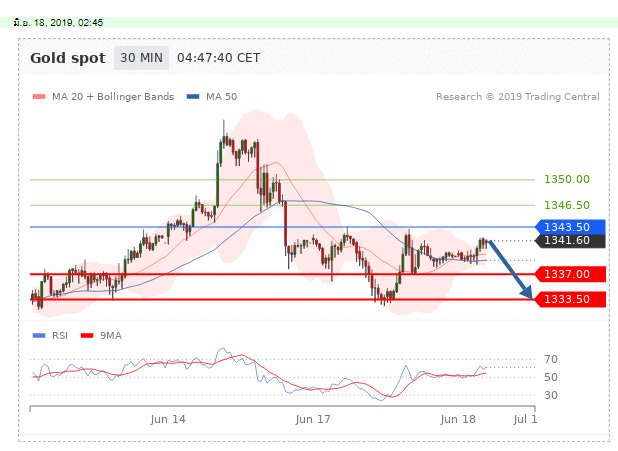Click the RSI 50 level label
Viewport: 618px width, 451px height.
click(551, 377)
